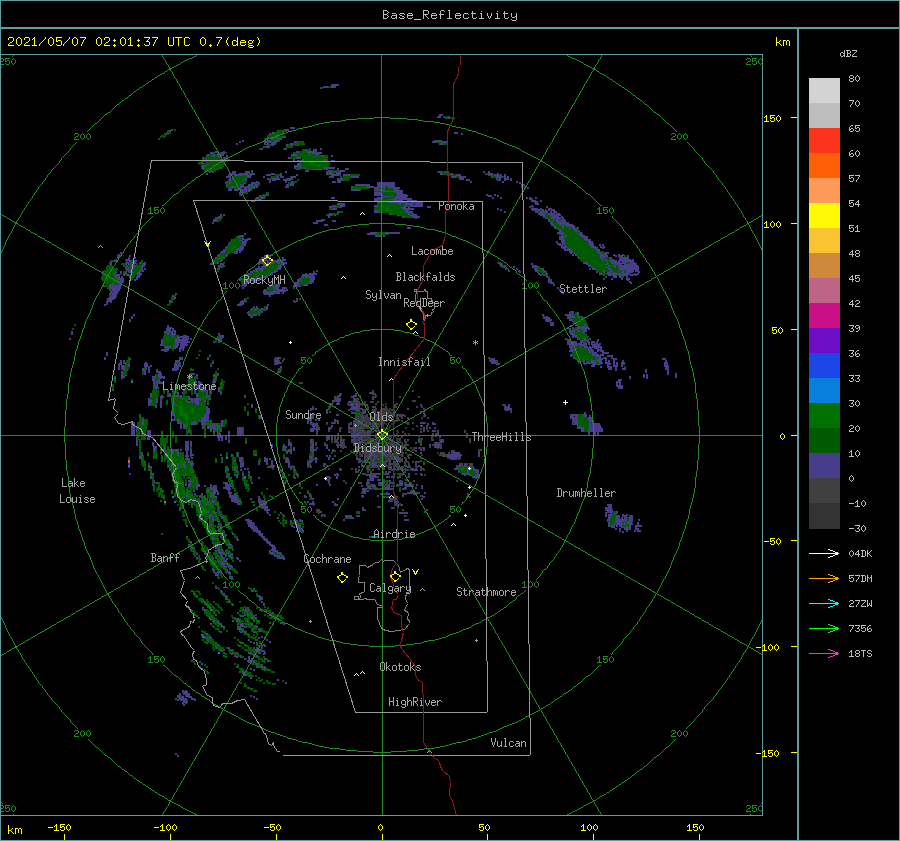Screen dimensions: 900x841
Task: Click the cyan 27ZW arrow in legend
Action: point(824,603)
